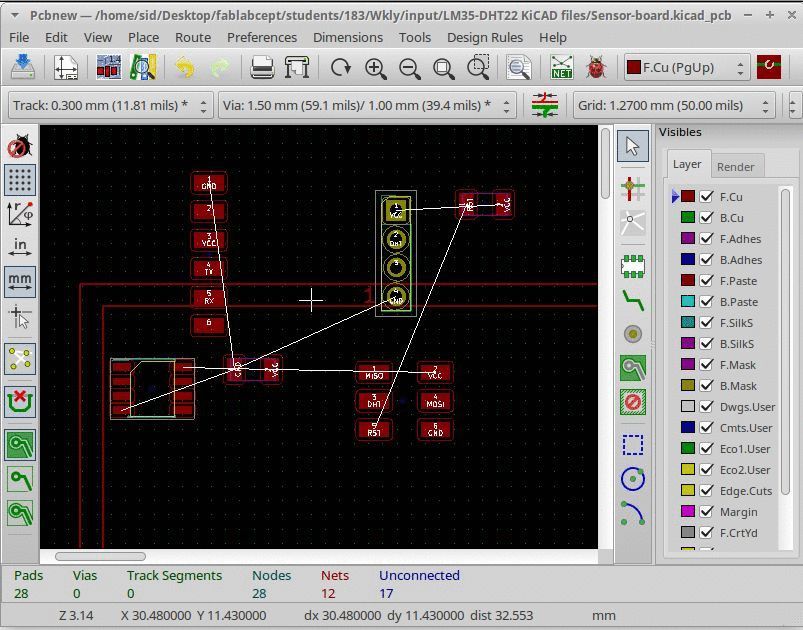Open the Via size dropdown
The image size is (803, 630).
point(367,106)
